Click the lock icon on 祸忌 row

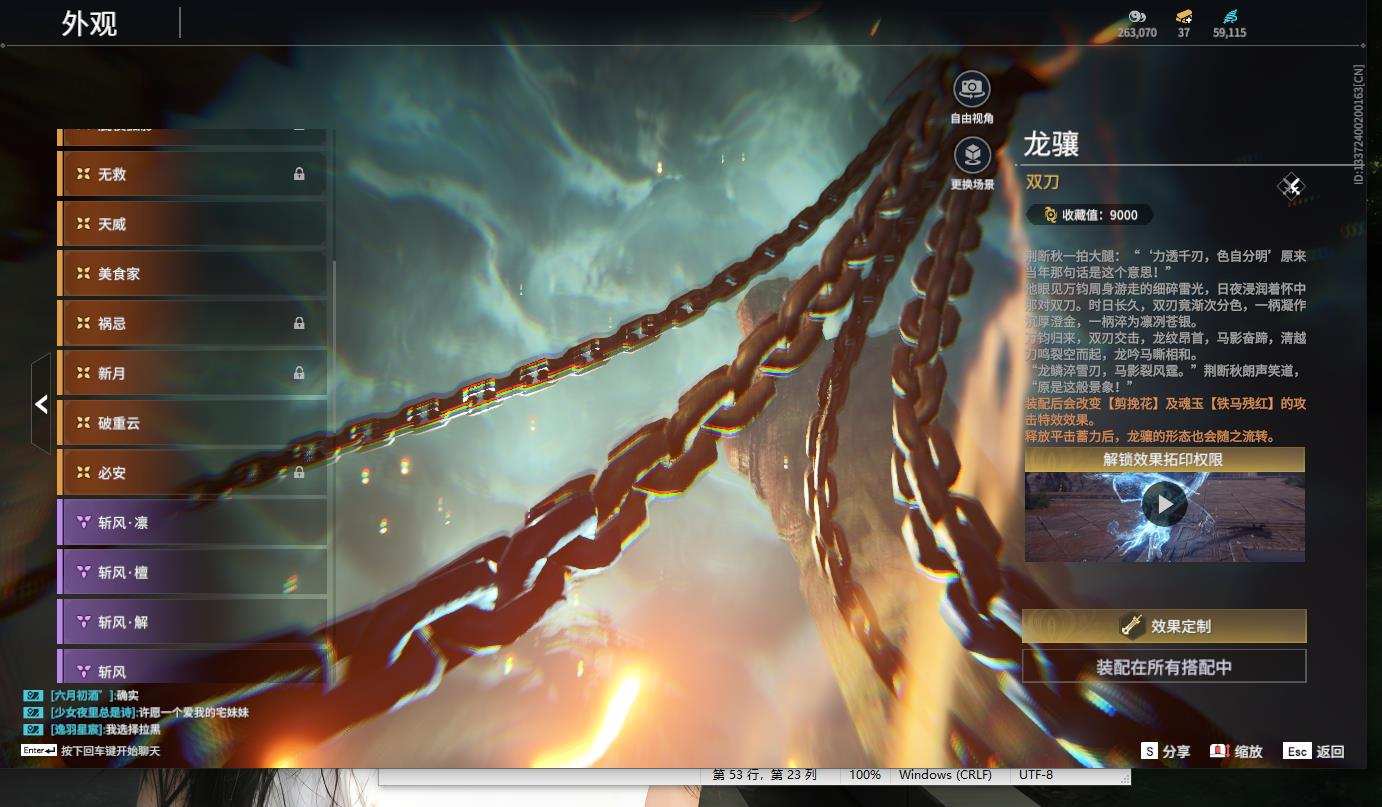click(299, 323)
